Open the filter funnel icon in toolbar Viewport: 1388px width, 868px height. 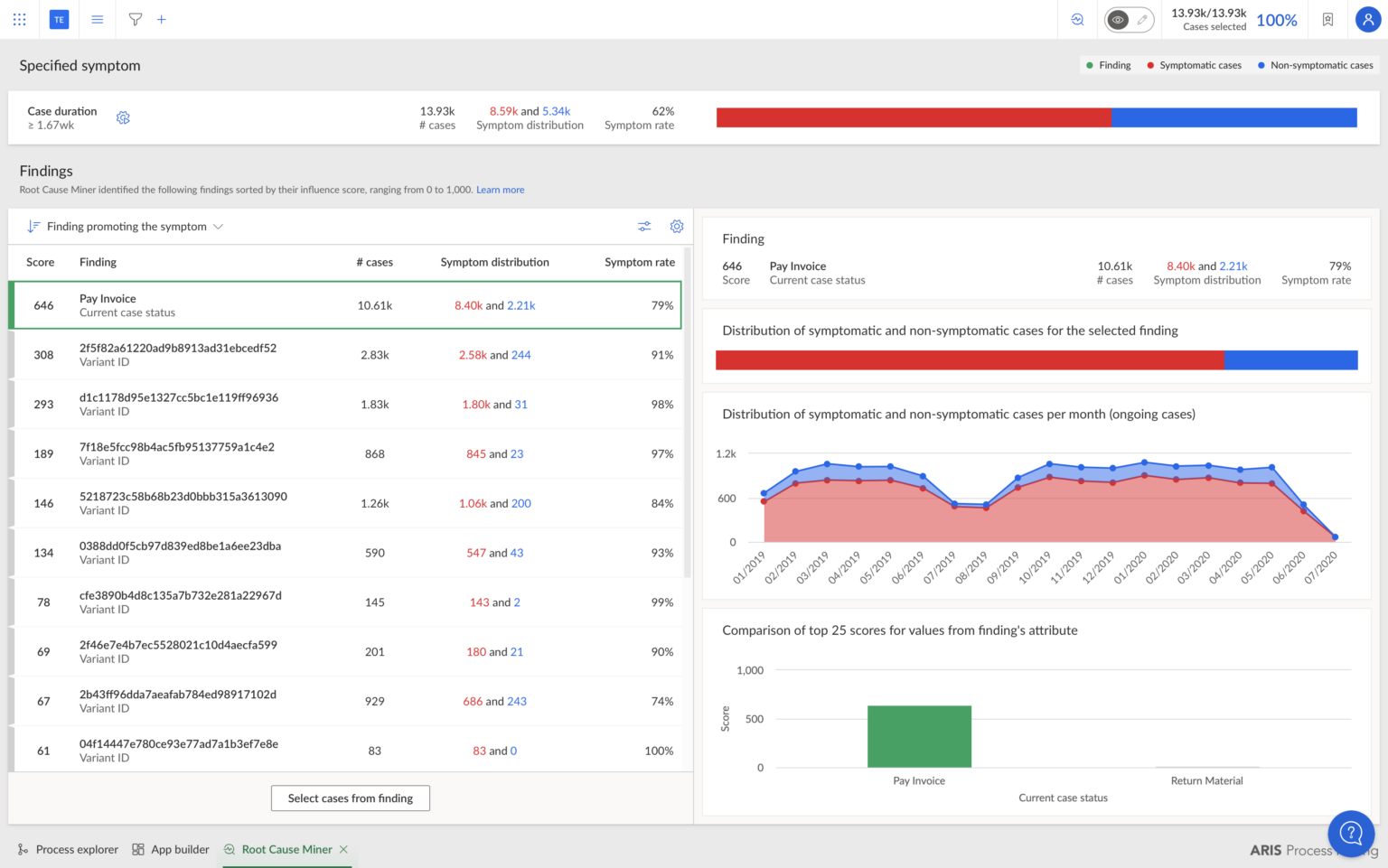click(135, 19)
